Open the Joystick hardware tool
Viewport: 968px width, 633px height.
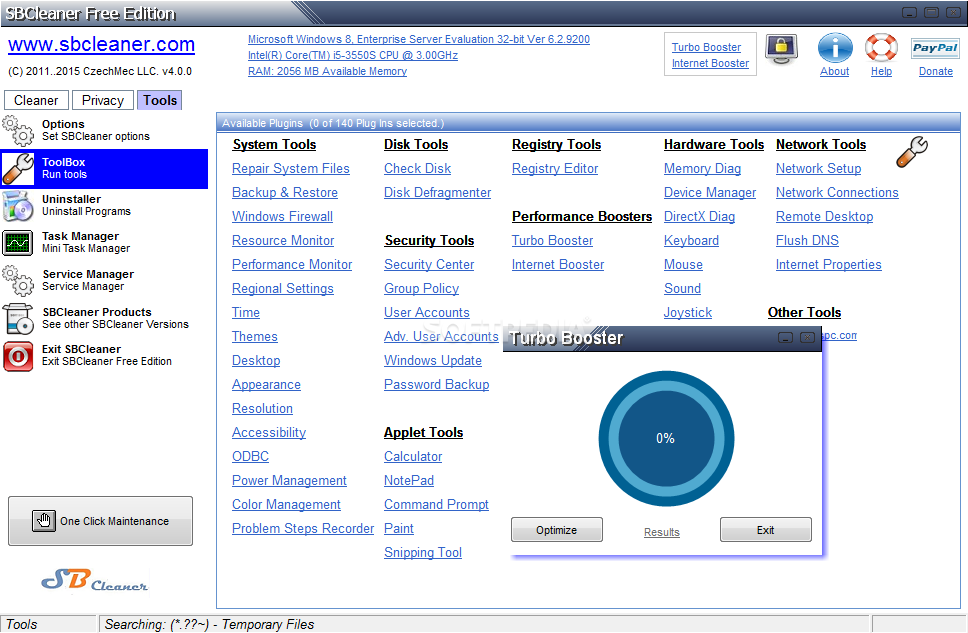point(688,313)
